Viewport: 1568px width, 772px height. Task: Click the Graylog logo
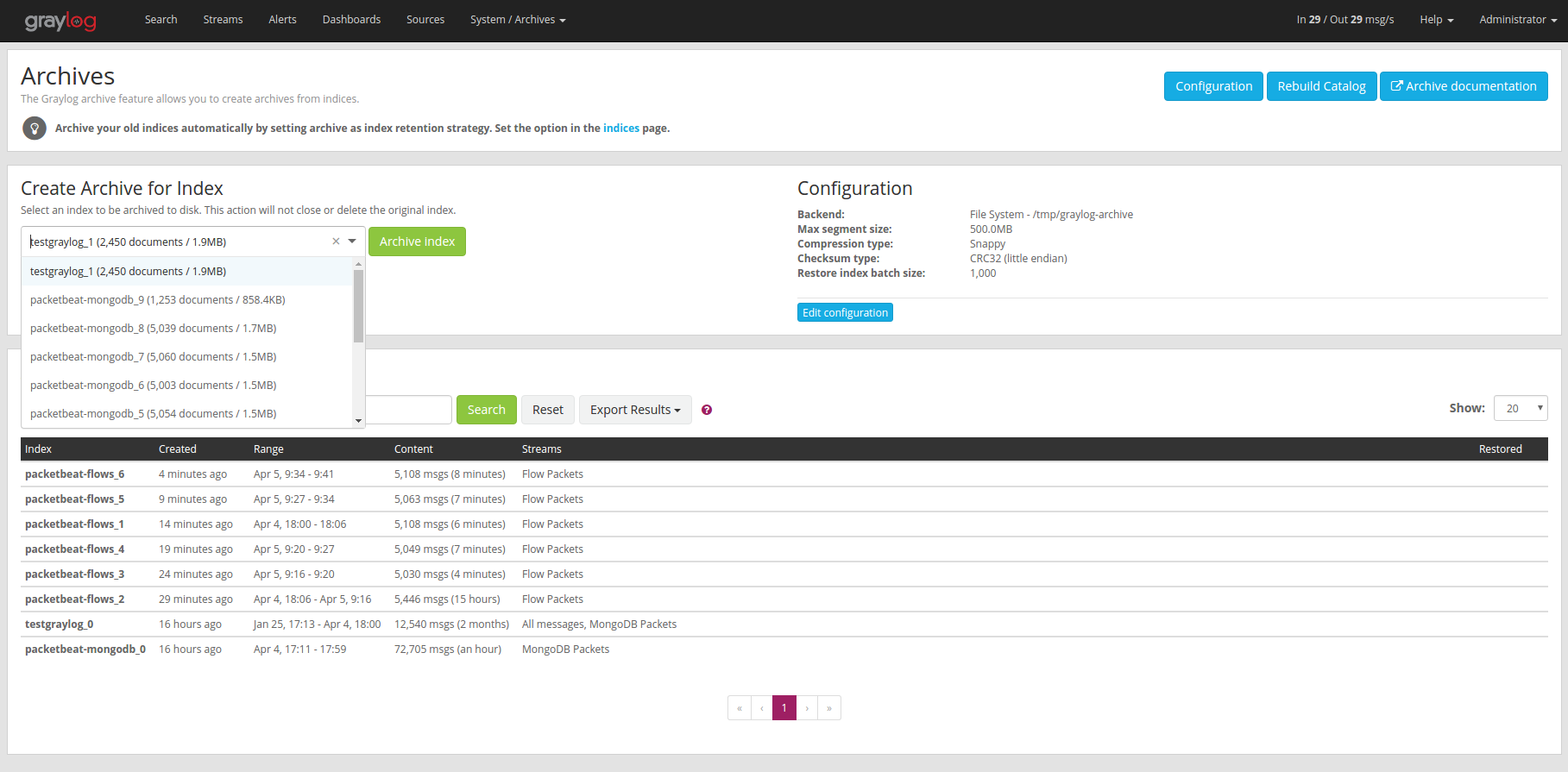tap(60, 21)
